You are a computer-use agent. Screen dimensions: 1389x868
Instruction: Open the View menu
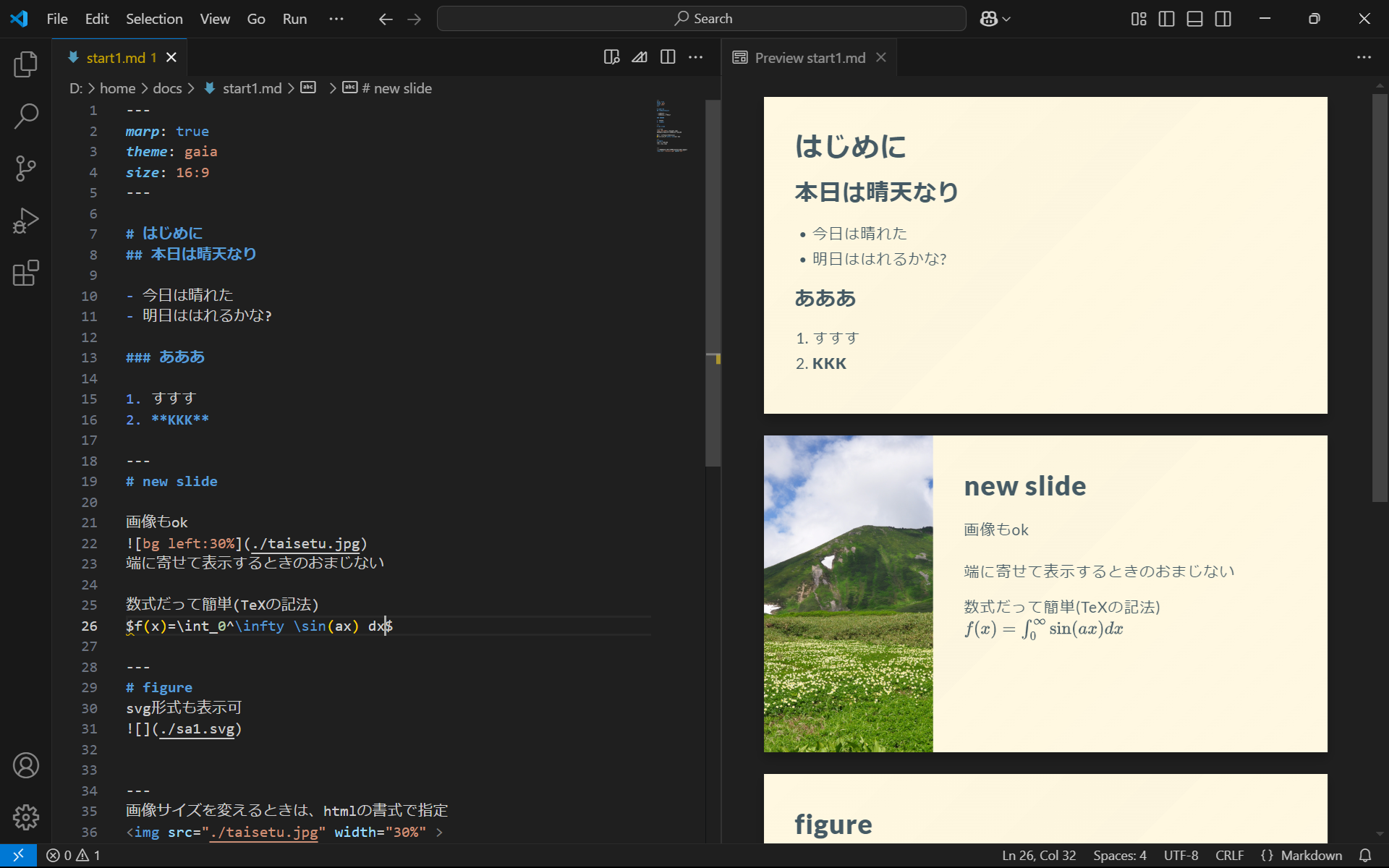214,19
